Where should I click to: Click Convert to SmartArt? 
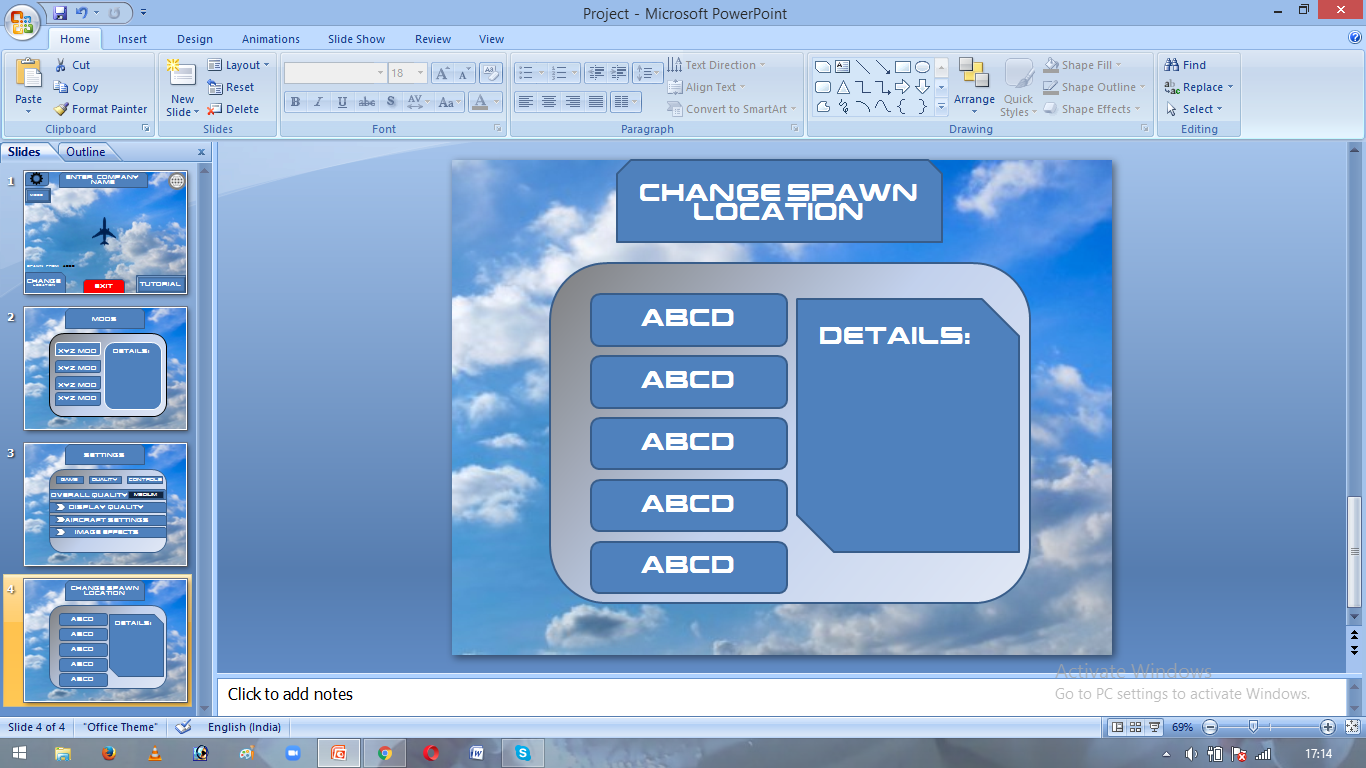pos(732,109)
